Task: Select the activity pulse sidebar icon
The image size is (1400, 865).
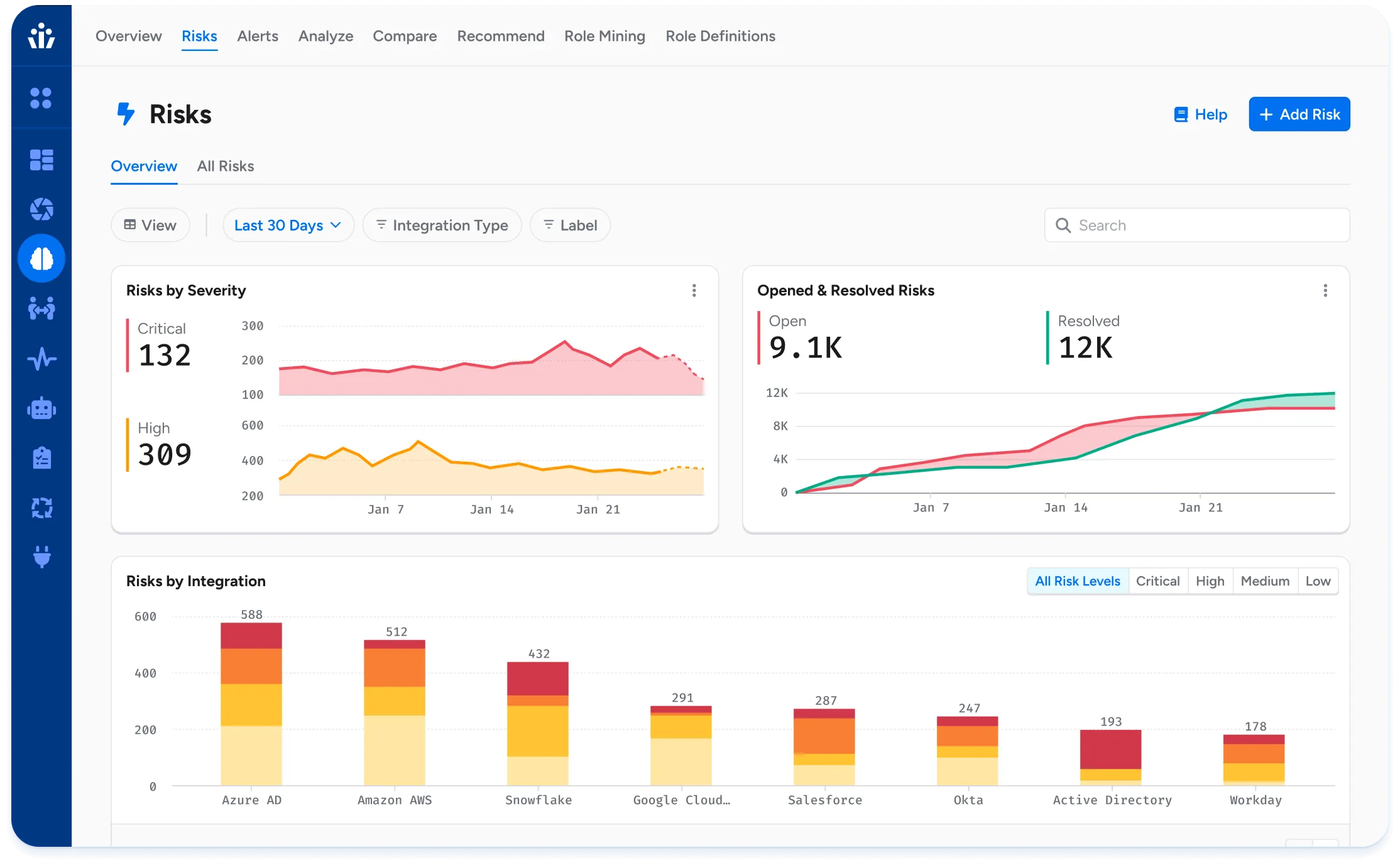Action: pos(41,359)
